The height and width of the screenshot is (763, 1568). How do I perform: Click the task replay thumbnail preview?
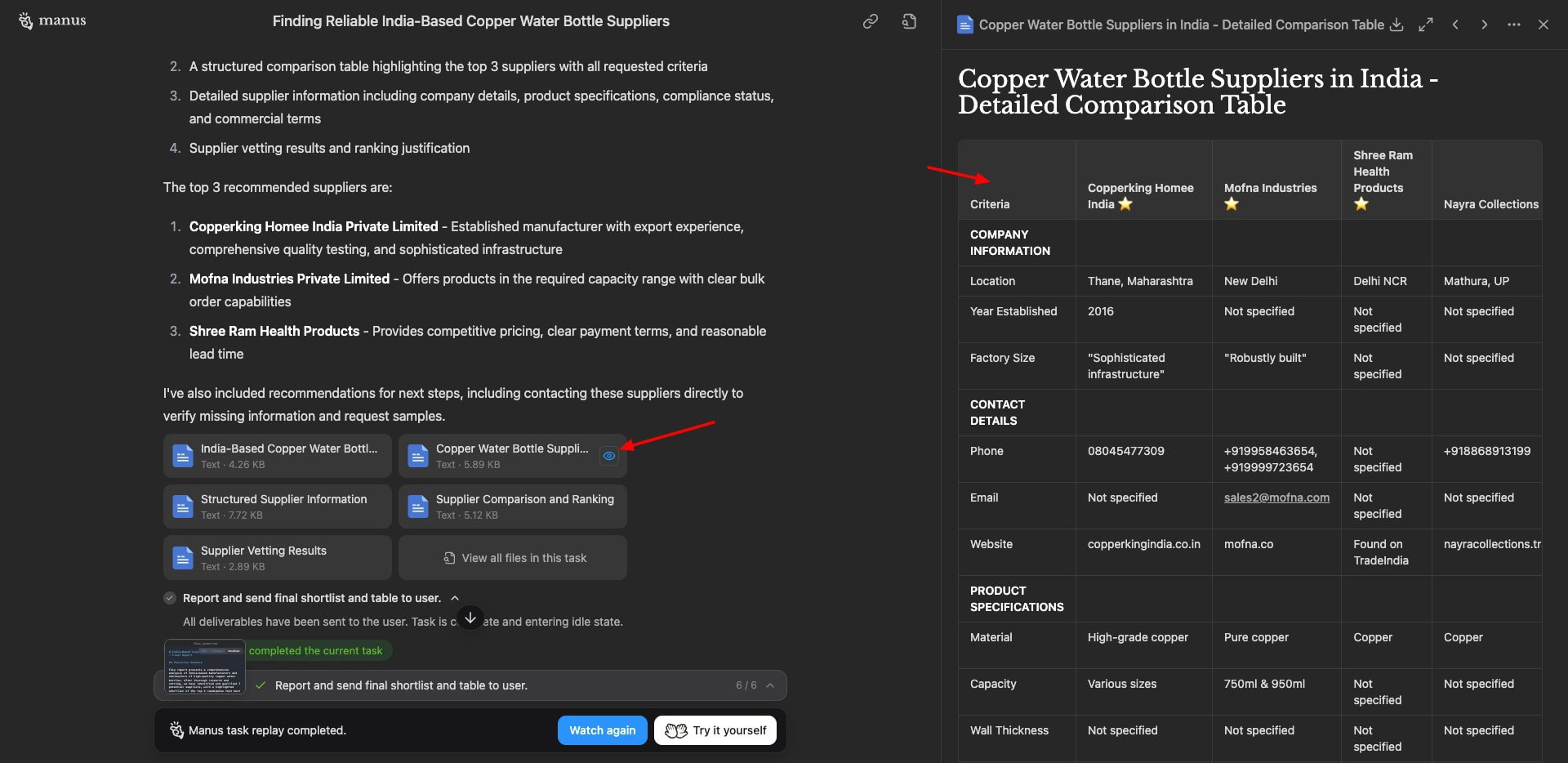tap(205, 667)
